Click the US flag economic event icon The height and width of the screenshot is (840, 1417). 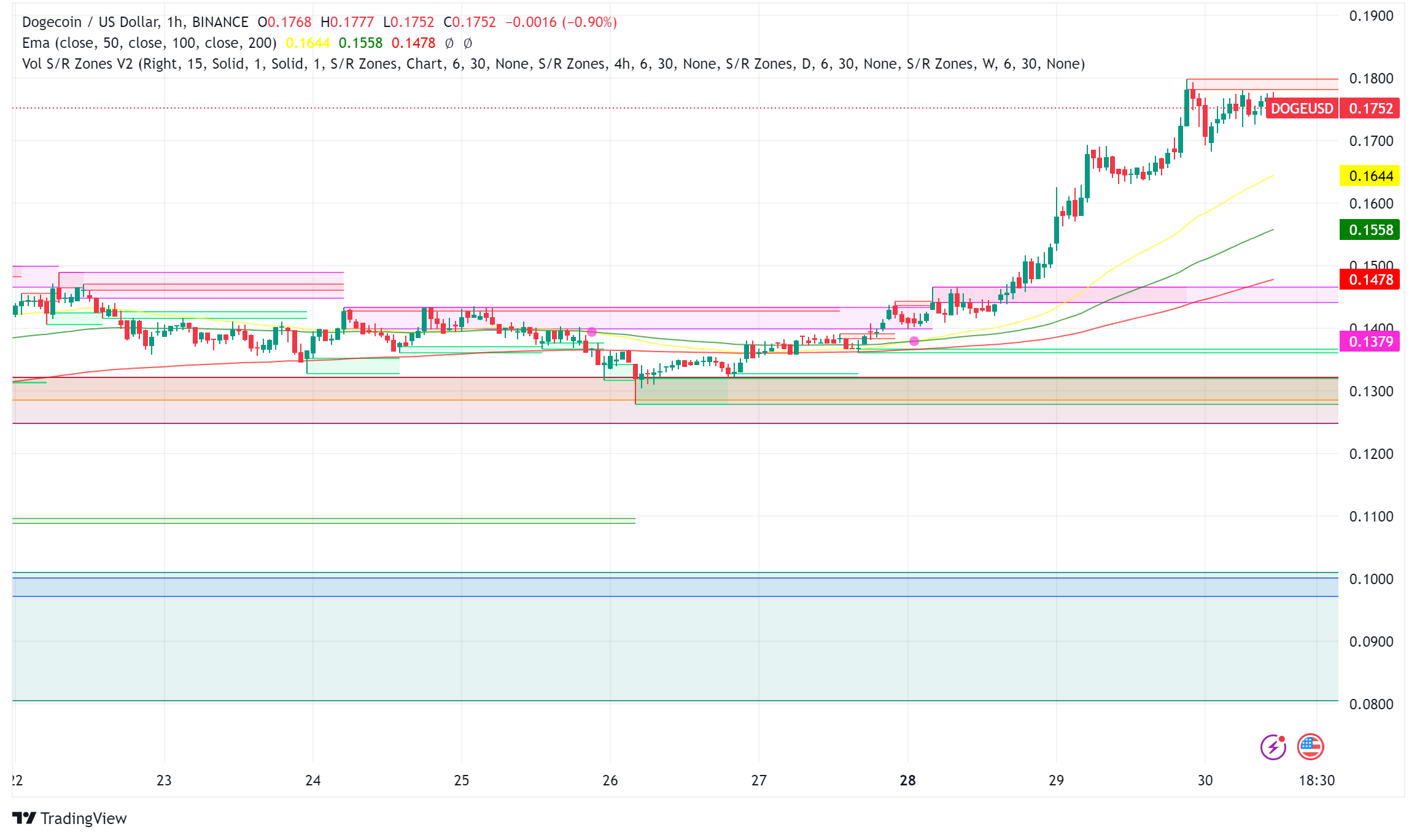coord(1311,747)
